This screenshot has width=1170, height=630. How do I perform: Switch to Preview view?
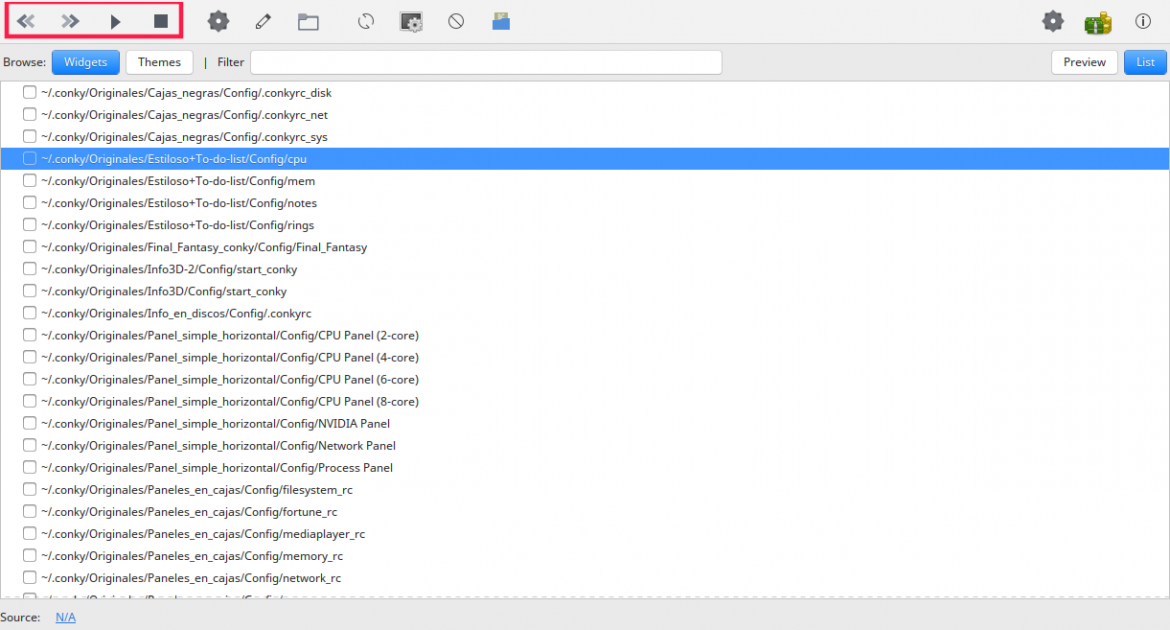click(1084, 62)
